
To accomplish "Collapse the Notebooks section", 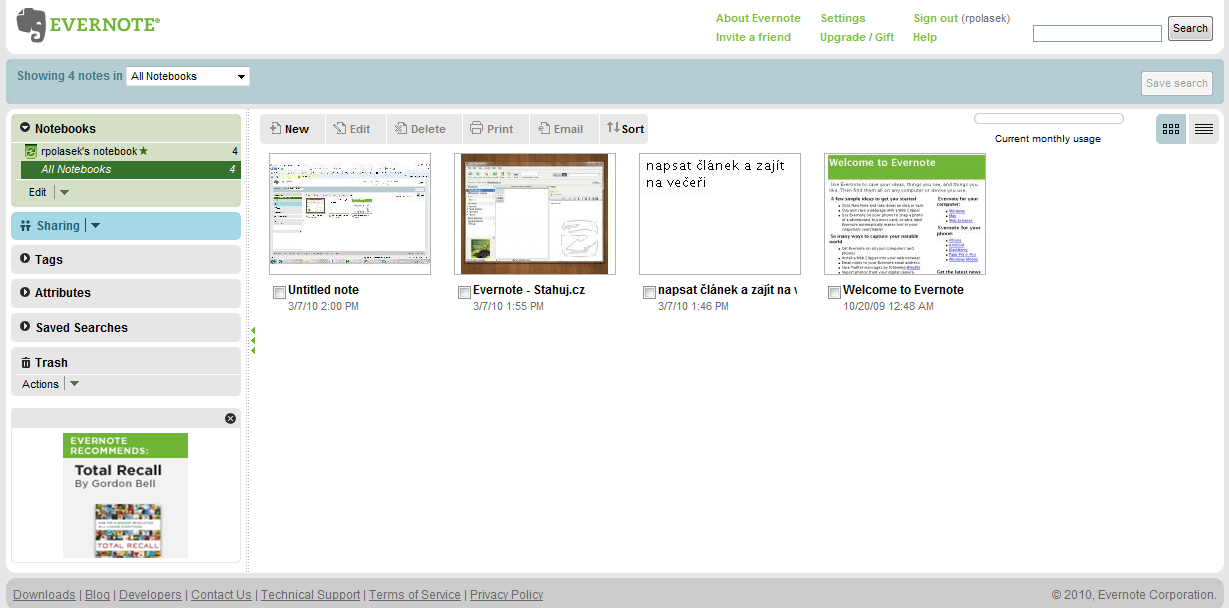I will tap(25, 128).
